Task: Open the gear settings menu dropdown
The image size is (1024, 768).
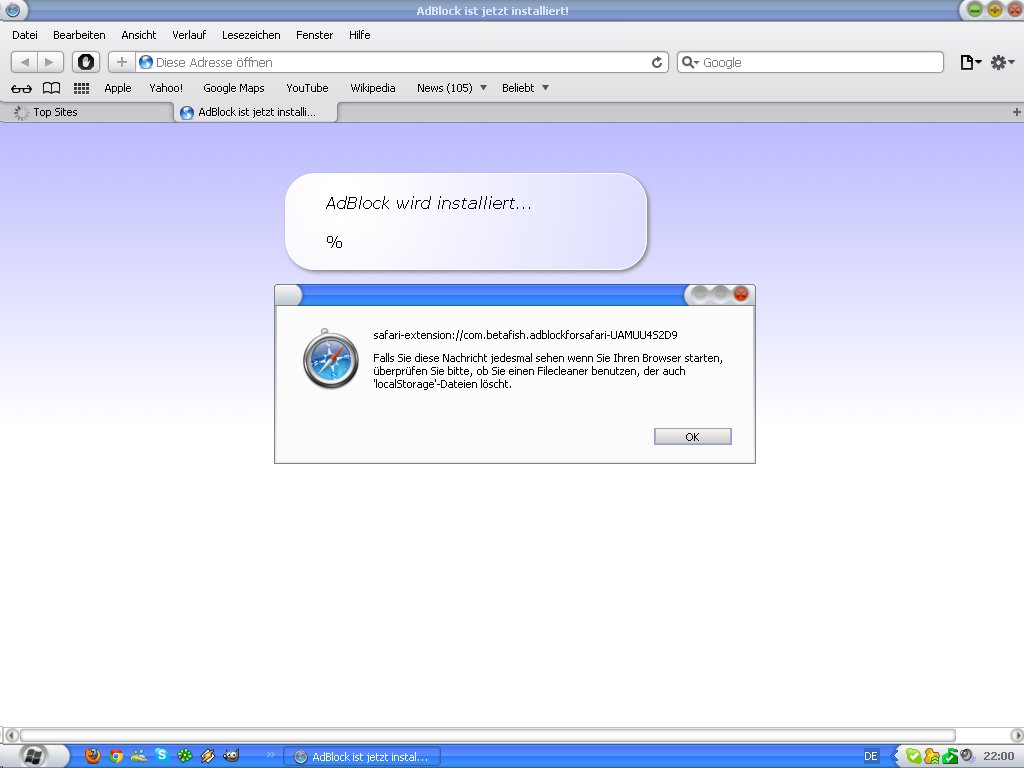Action: tap(1002, 62)
